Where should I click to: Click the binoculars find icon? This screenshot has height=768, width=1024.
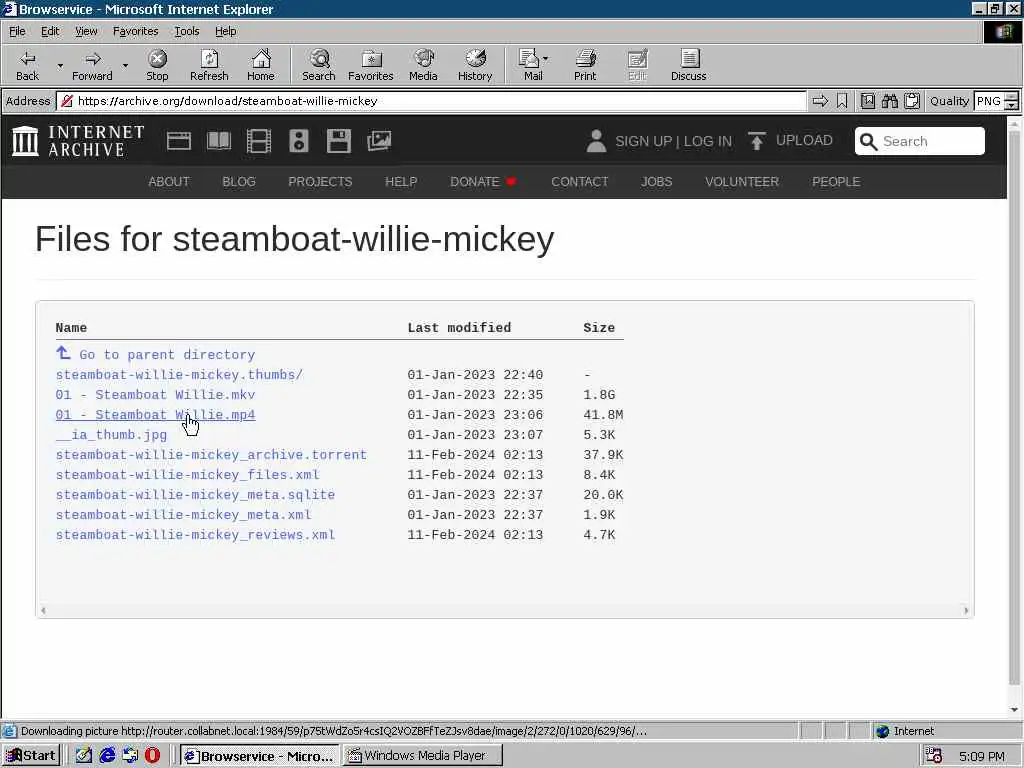(x=889, y=101)
